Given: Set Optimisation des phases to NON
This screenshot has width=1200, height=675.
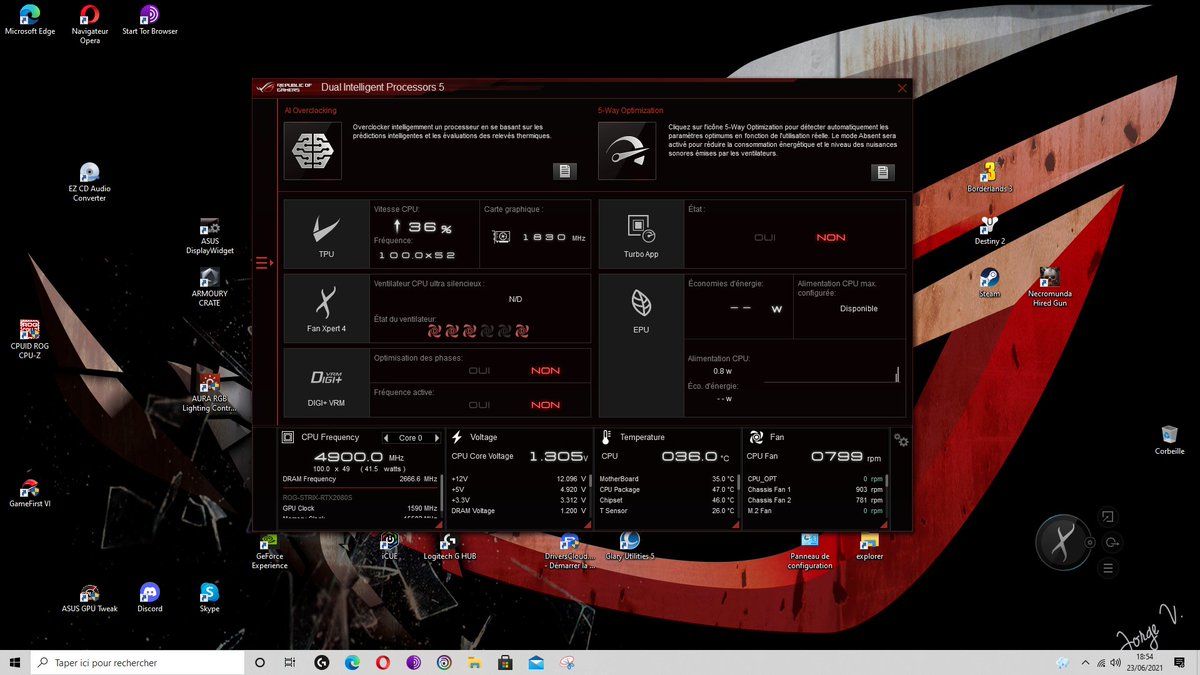Looking at the screenshot, I should coord(545,371).
